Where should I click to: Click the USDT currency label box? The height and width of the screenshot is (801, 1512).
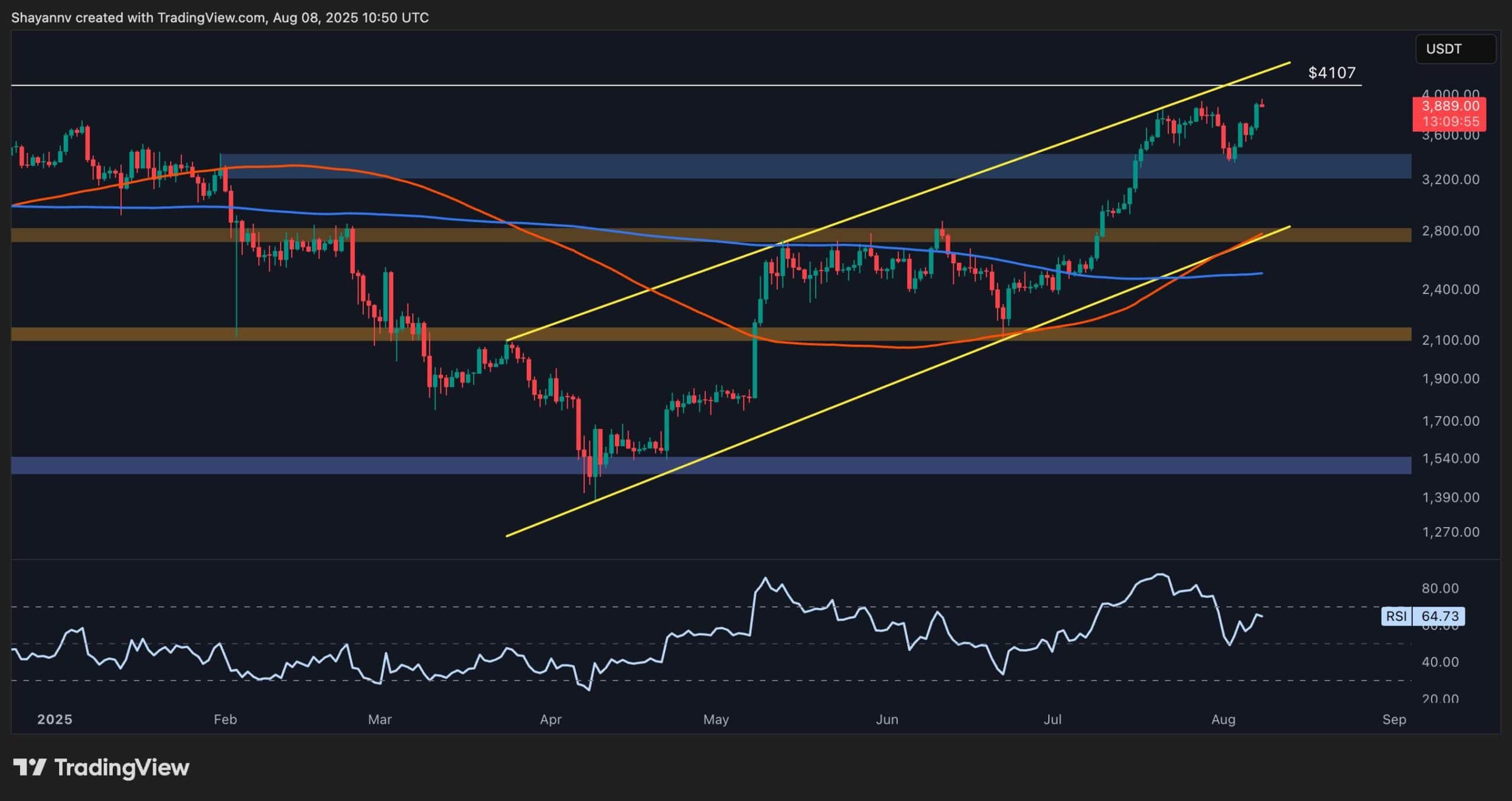coord(1455,49)
